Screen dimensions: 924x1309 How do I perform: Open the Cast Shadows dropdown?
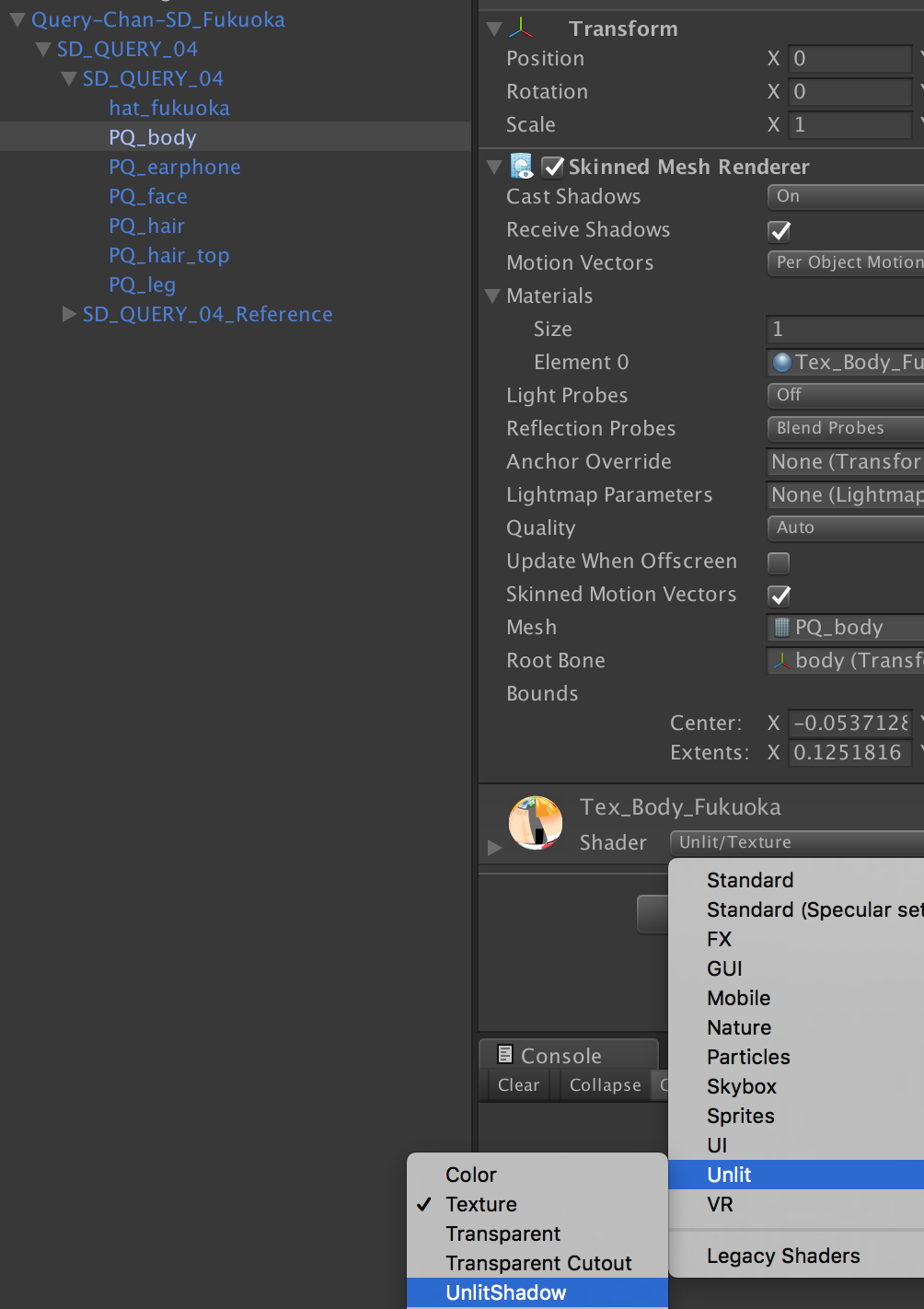click(x=842, y=196)
